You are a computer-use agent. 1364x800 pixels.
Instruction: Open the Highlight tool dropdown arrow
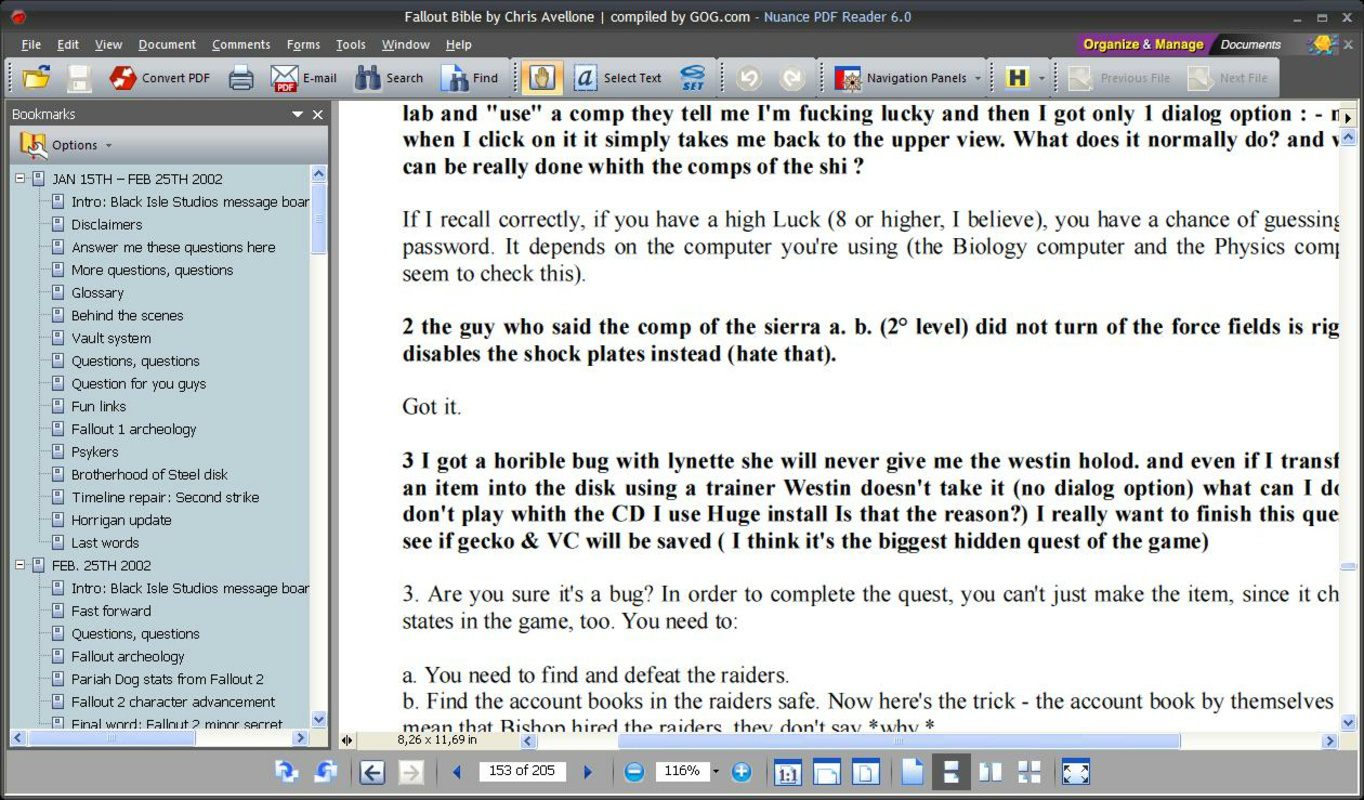1041,78
